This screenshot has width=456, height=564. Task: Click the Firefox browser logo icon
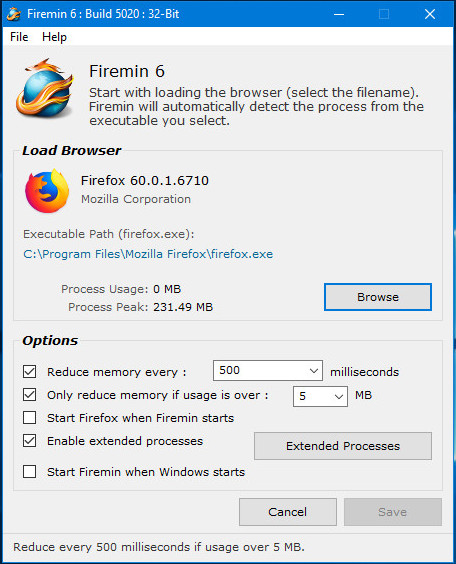point(47,191)
